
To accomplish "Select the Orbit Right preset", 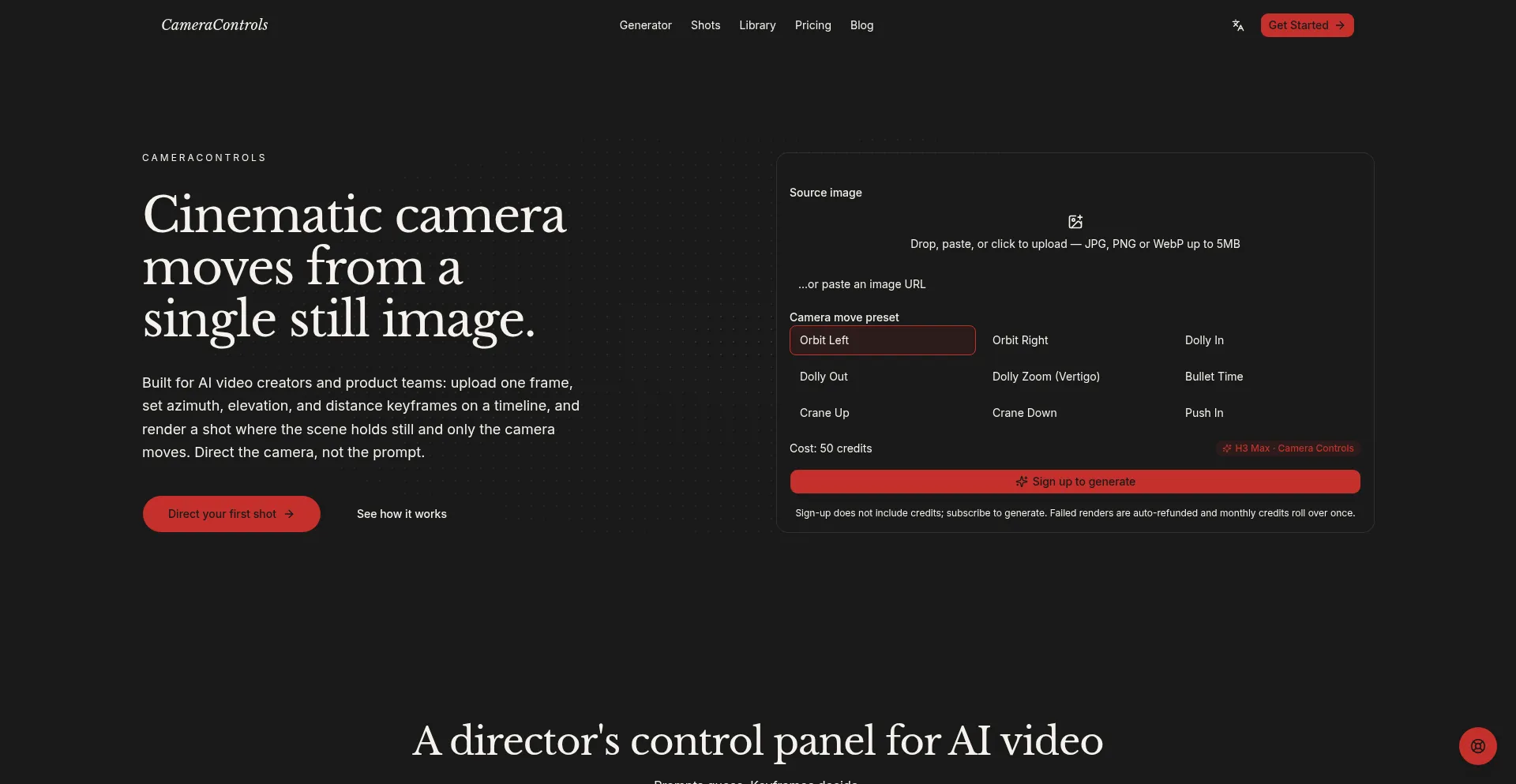I will click(x=1075, y=340).
